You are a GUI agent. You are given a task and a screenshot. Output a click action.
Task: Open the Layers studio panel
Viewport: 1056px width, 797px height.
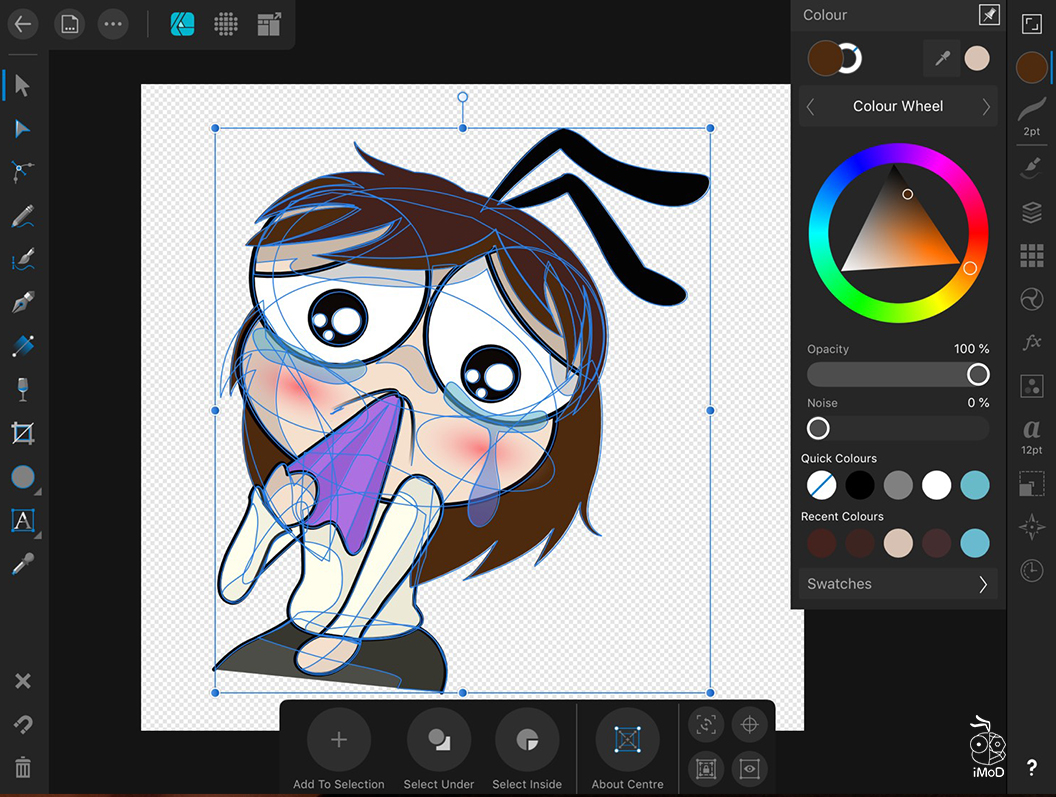coord(1031,212)
